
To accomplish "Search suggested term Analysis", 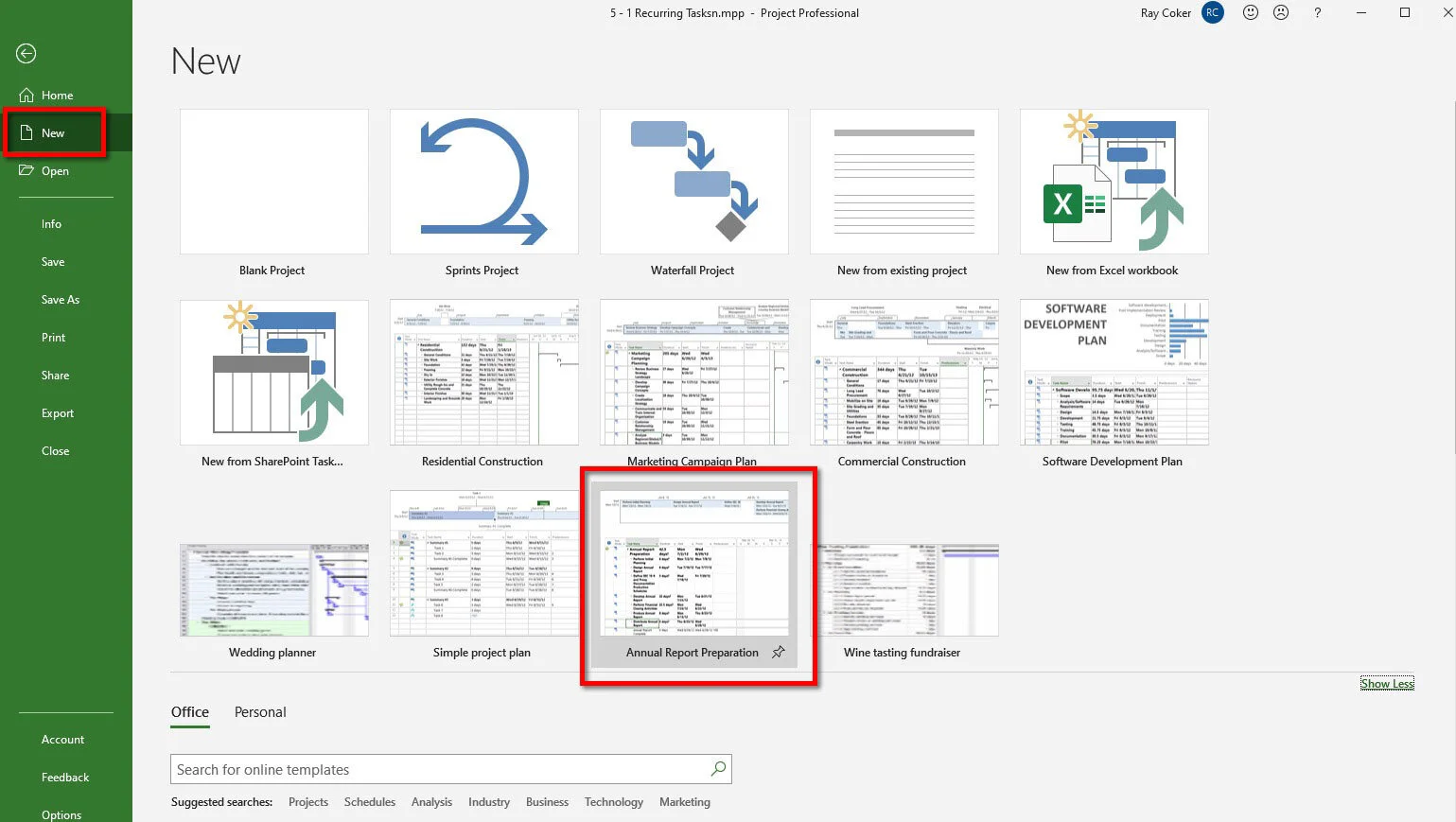I will pos(432,802).
